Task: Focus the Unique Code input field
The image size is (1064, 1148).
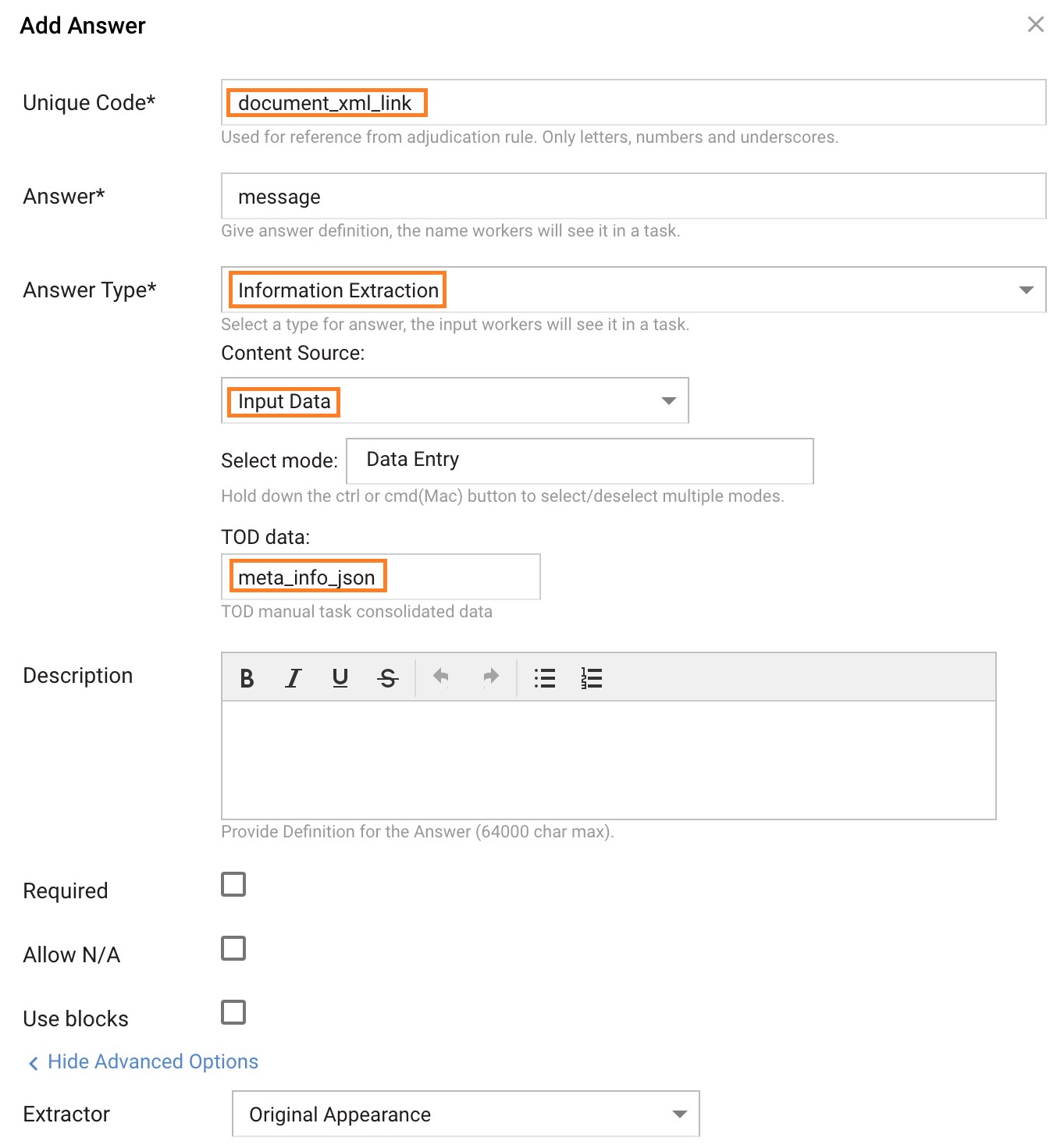Action: pyautogui.click(x=634, y=102)
